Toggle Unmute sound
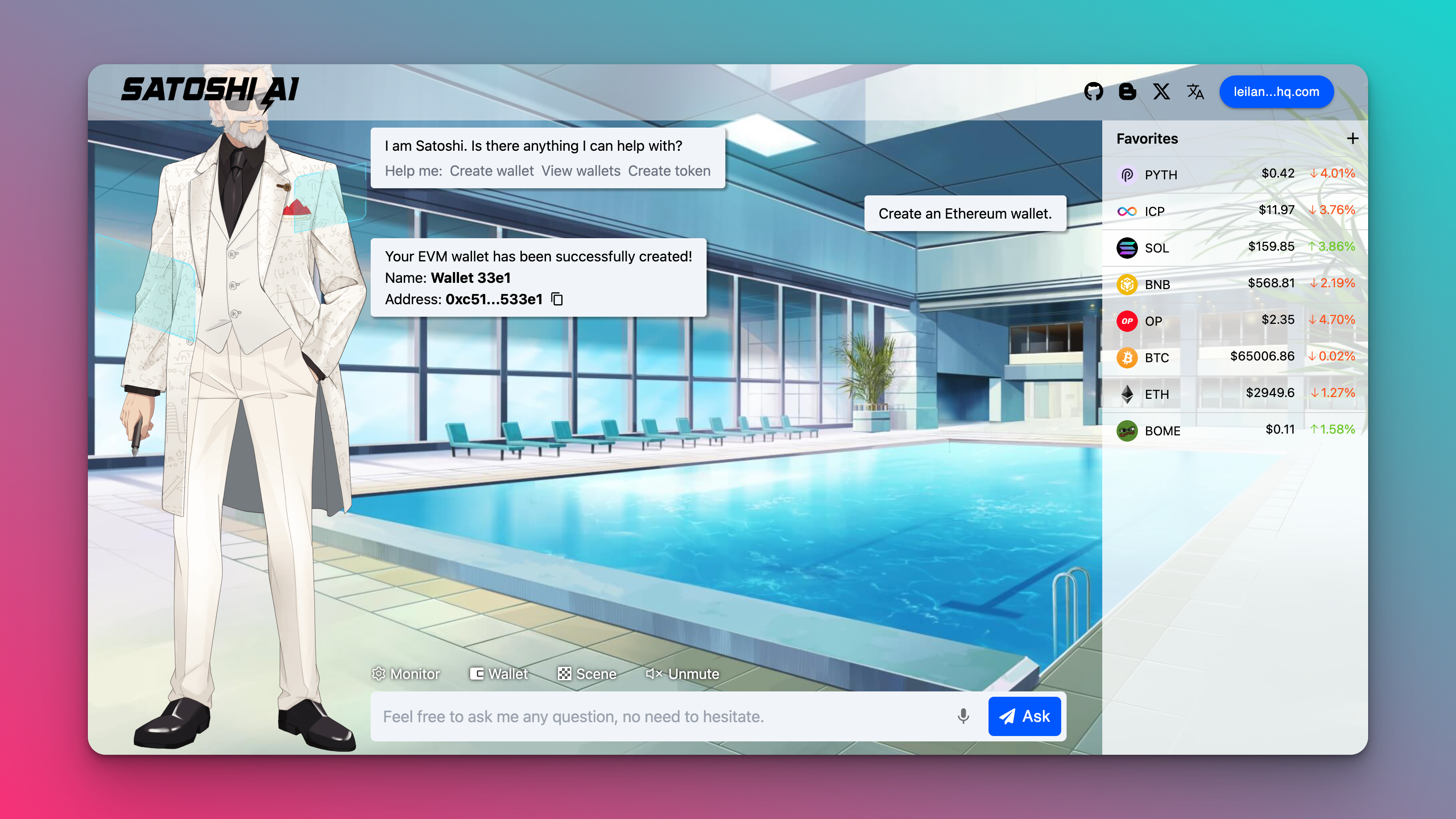This screenshot has width=1456, height=819. pos(682,674)
